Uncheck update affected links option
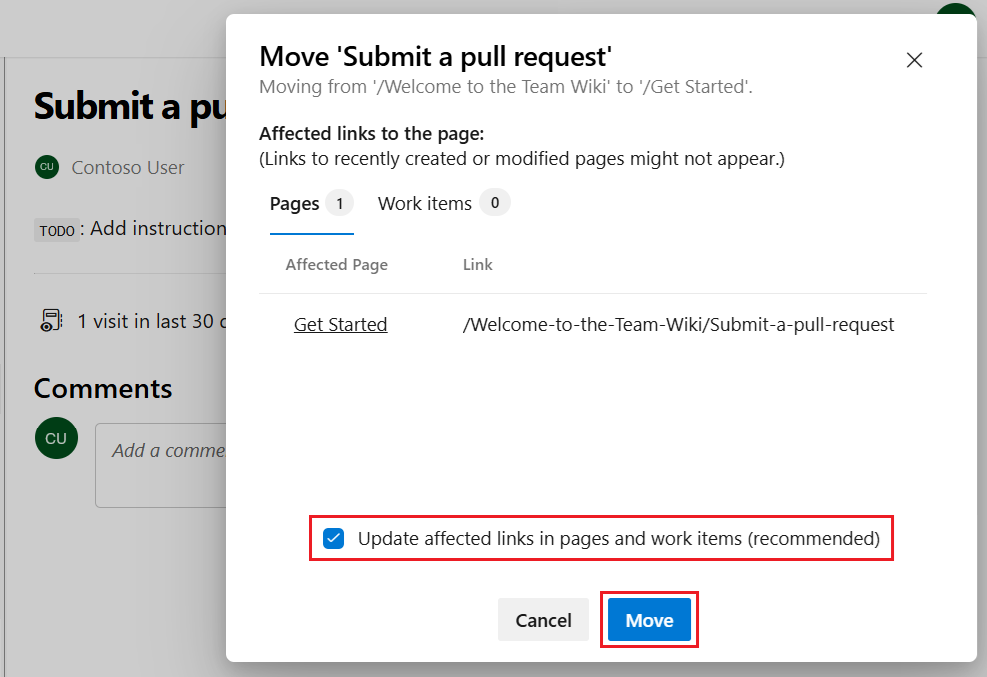 click(332, 538)
